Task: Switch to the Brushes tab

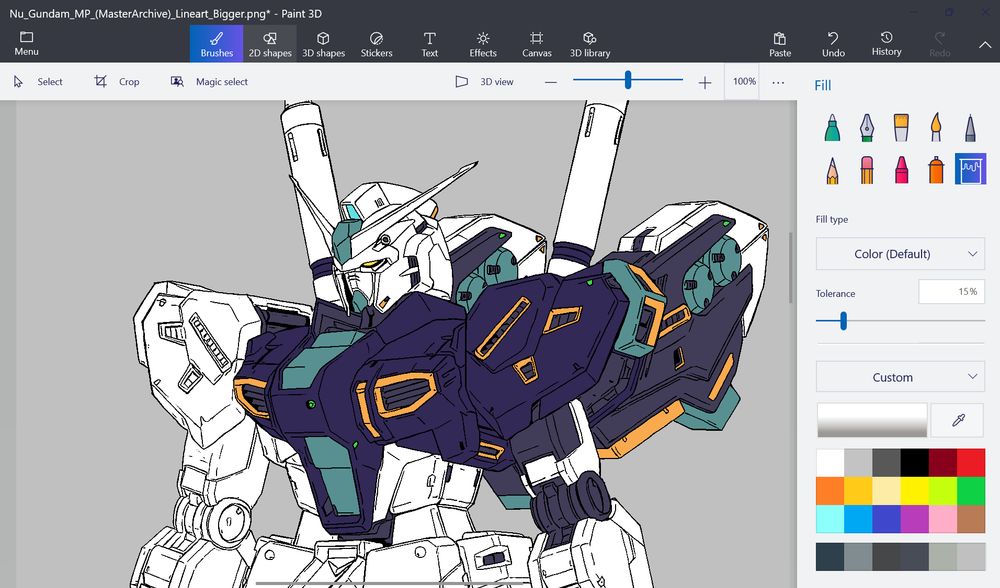Action: coord(216,43)
